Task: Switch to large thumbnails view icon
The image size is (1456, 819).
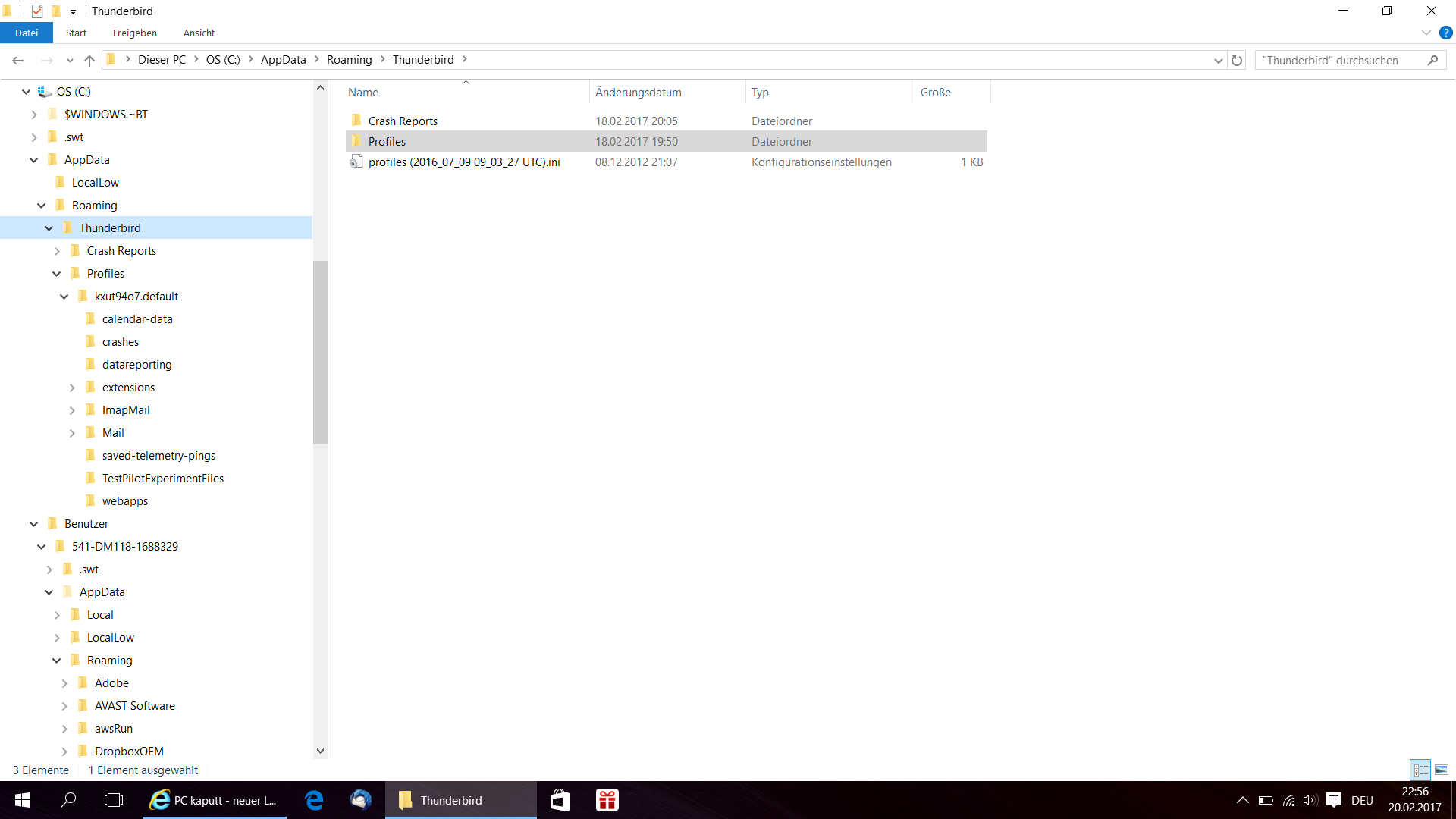Action: (1441, 770)
